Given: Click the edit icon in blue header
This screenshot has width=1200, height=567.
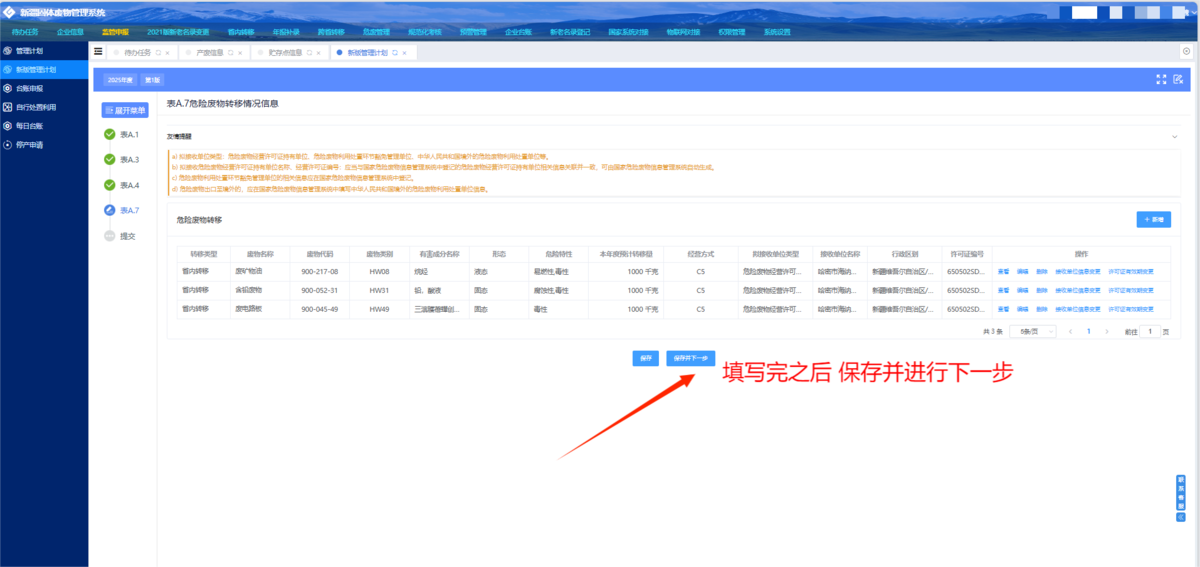Looking at the screenshot, I should 1178,79.
